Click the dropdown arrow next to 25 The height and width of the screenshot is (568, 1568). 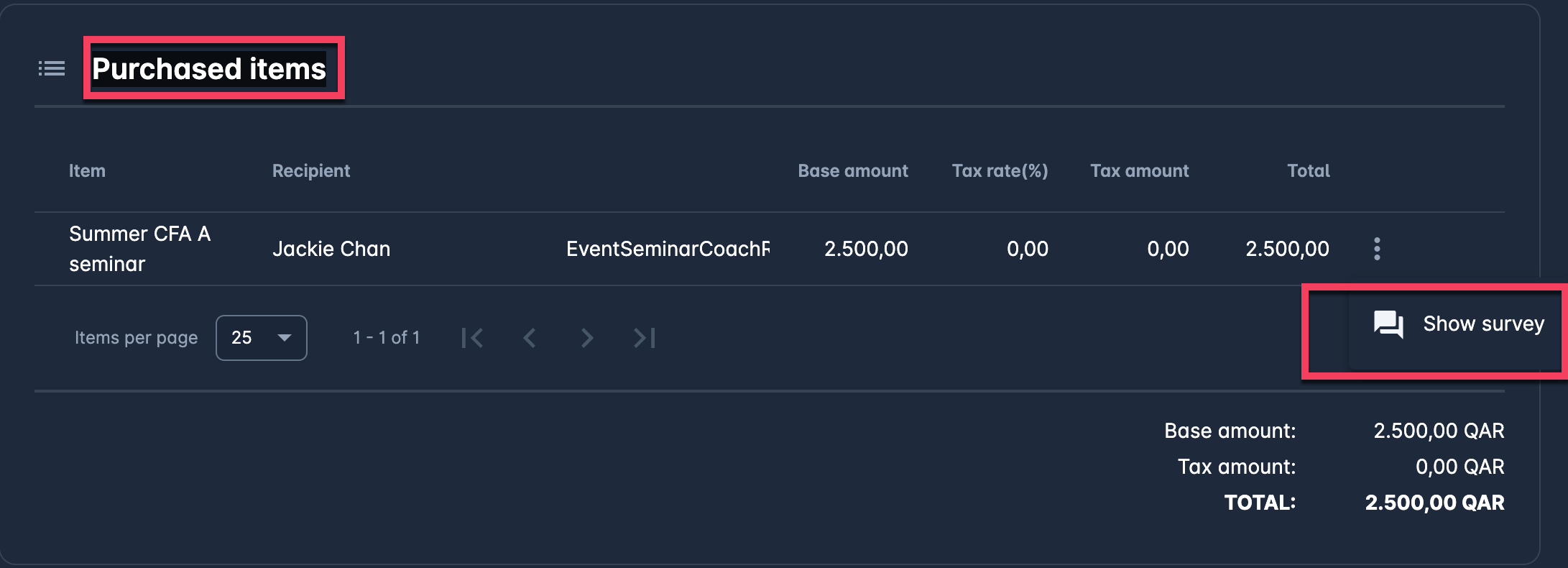tap(285, 338)
